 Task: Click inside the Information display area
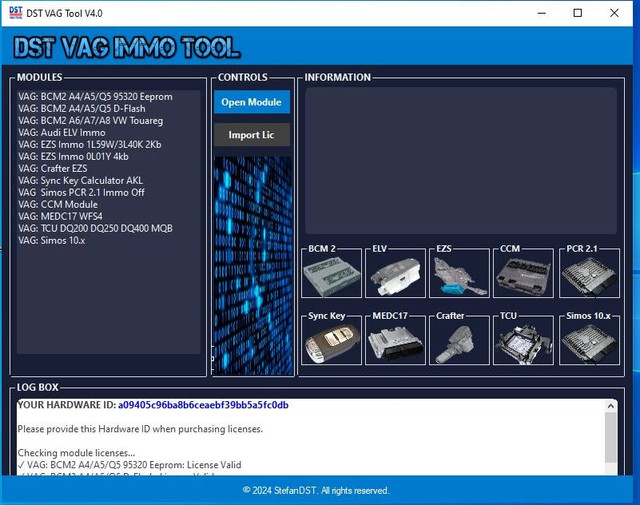coord(461,160)
